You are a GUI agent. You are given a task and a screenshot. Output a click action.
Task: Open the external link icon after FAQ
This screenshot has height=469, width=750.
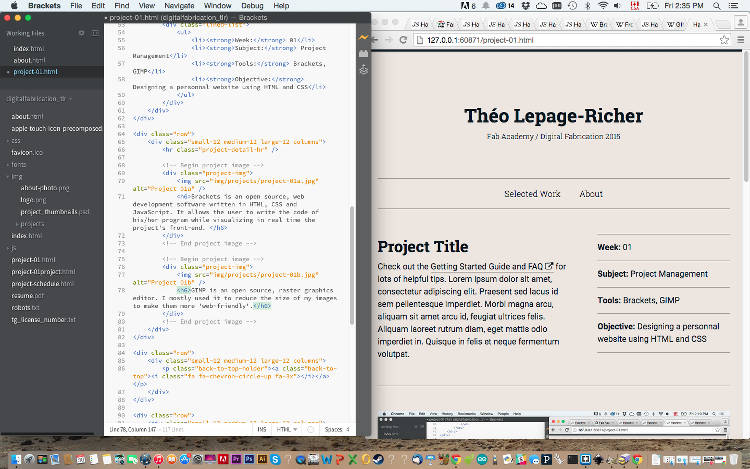click(549, 266)
